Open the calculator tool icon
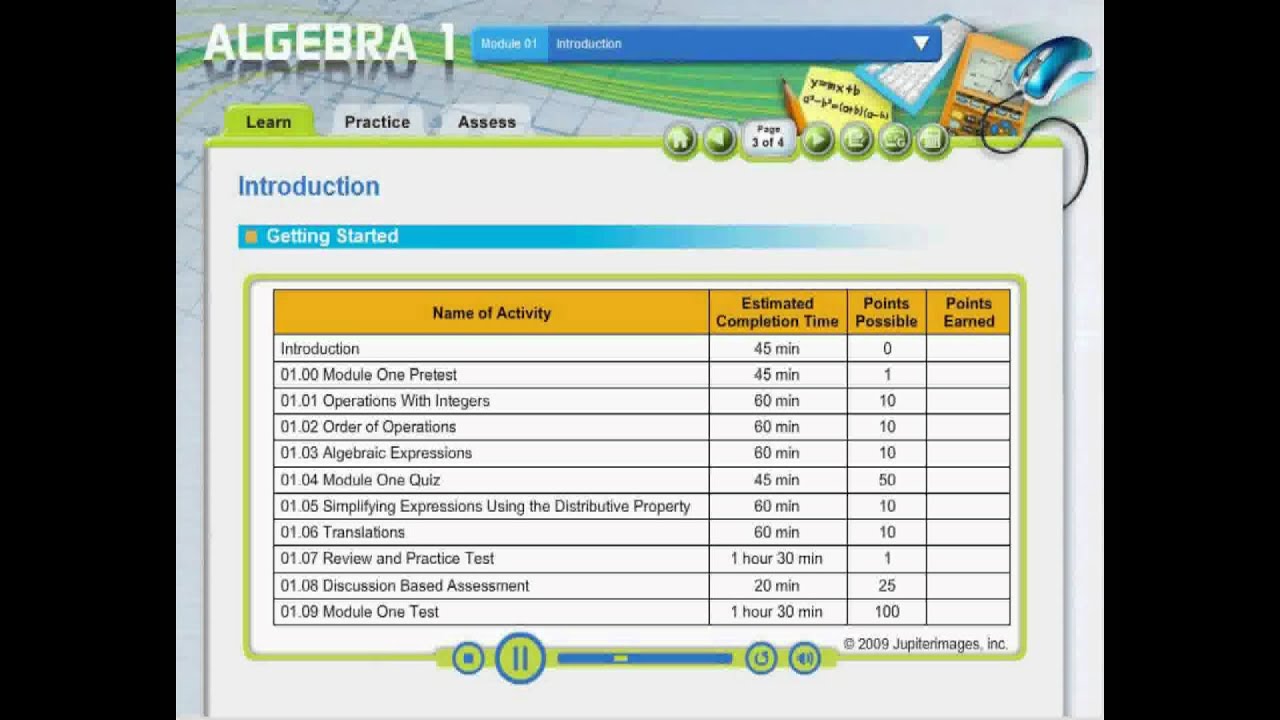 point(932,141)
